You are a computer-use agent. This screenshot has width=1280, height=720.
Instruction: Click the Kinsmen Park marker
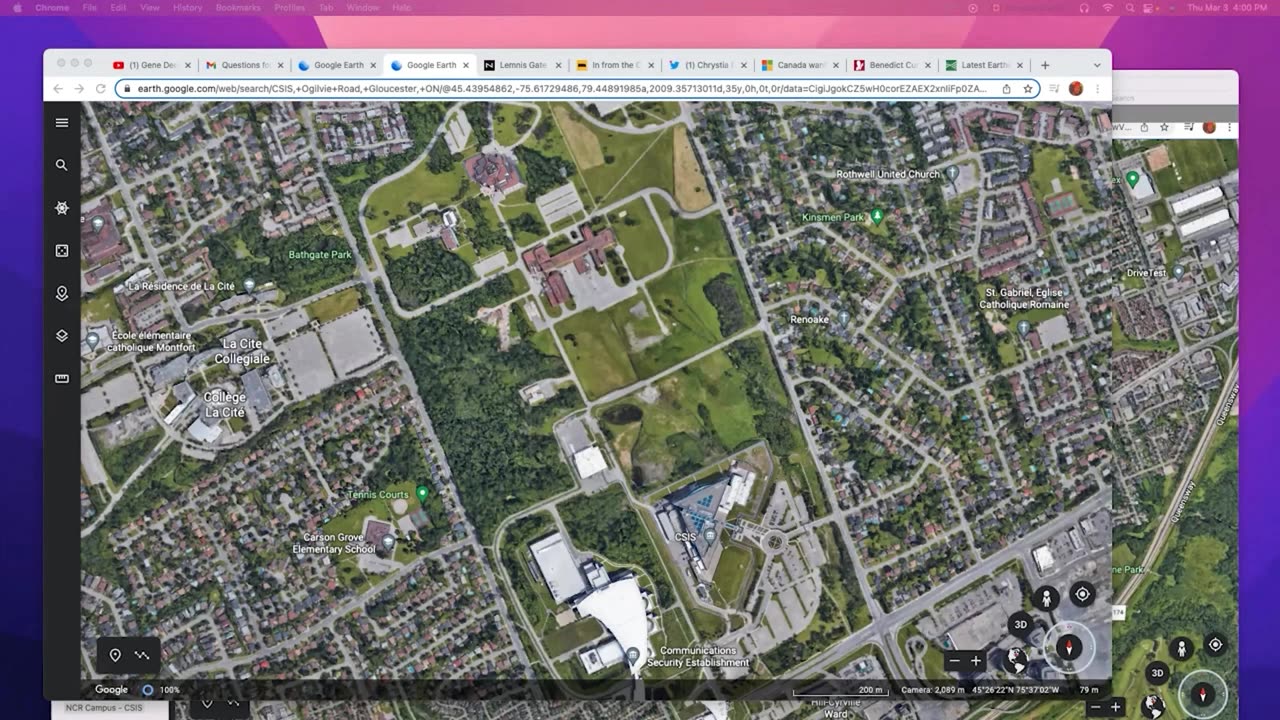[877, 216]
